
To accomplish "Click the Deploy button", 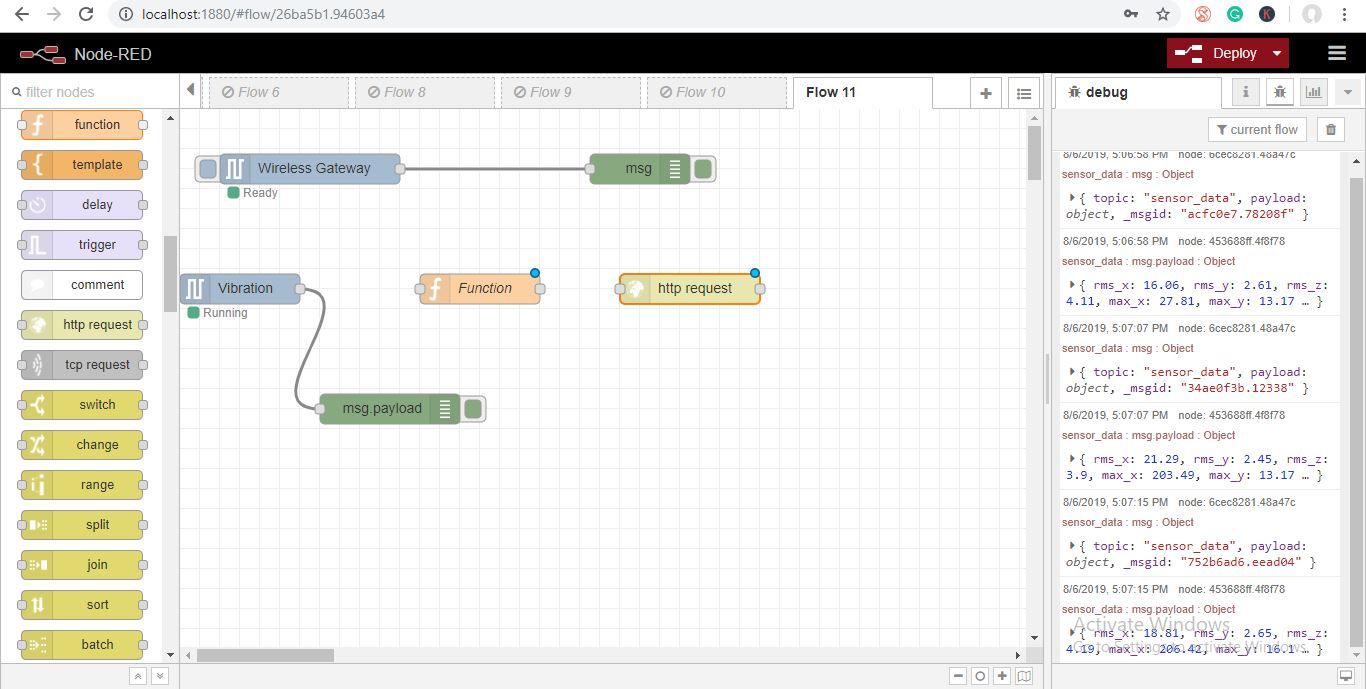I will click(x=1216, y=53).
